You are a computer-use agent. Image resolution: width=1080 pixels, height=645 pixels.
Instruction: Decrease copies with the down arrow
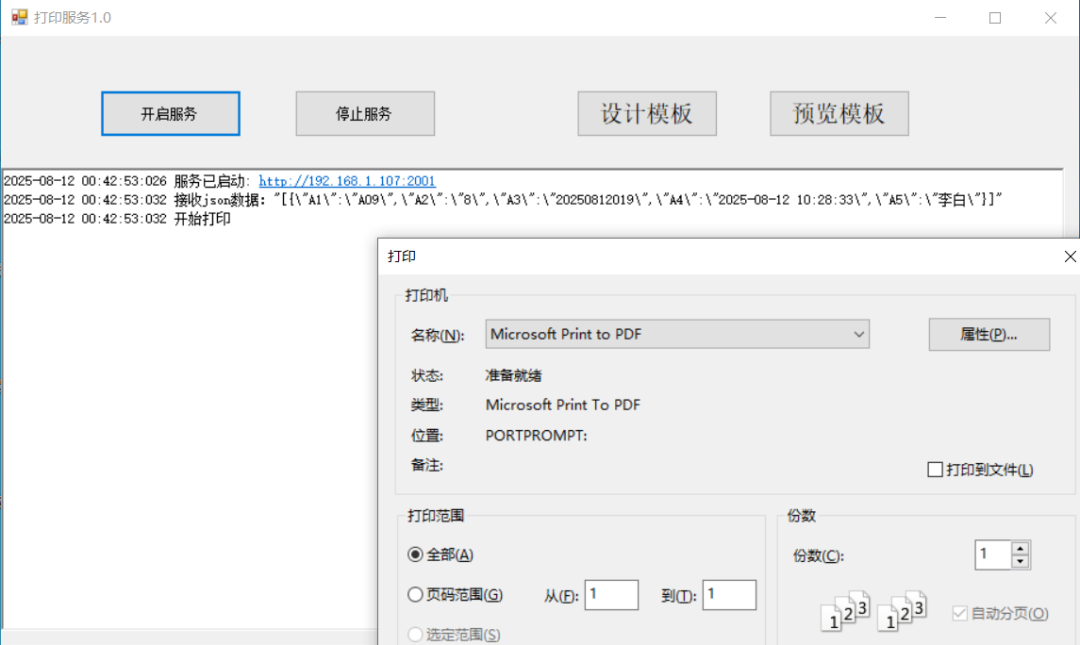1020,562
